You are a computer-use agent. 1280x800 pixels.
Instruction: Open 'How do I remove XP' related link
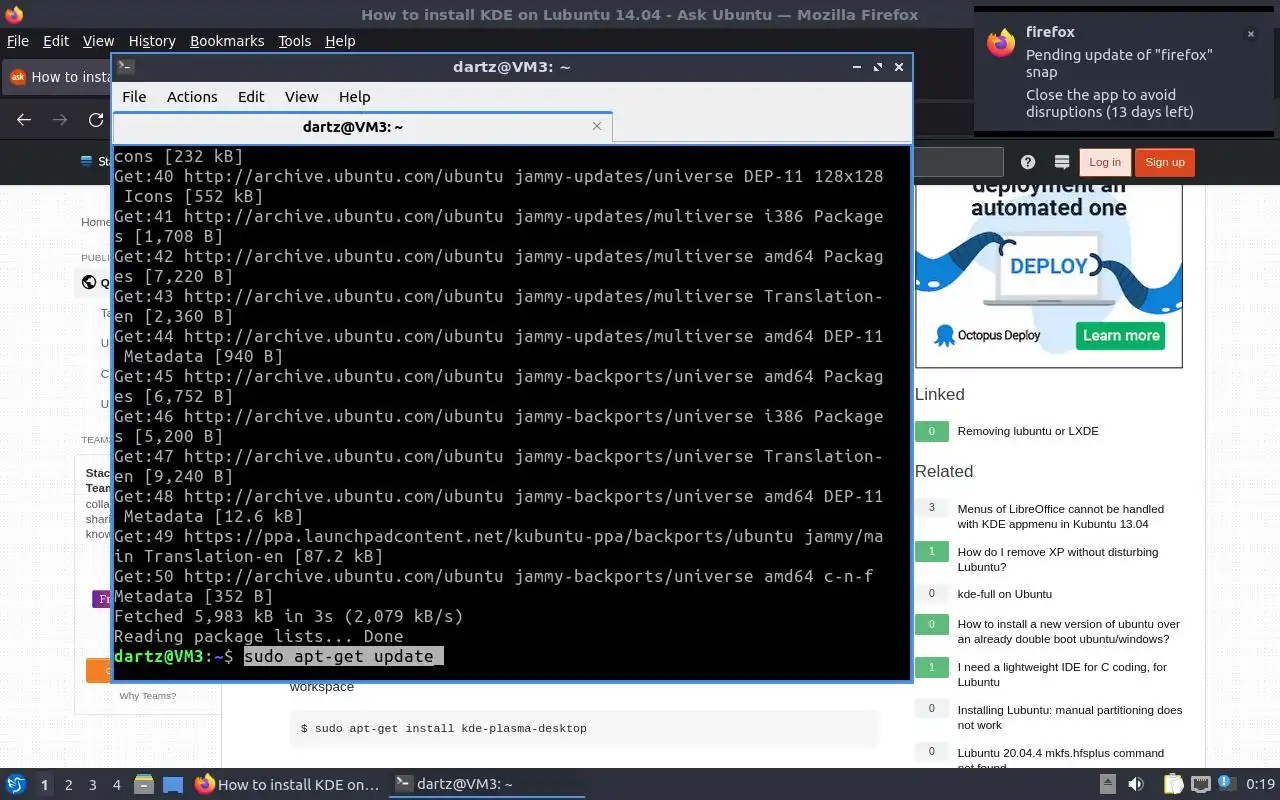1057,559
